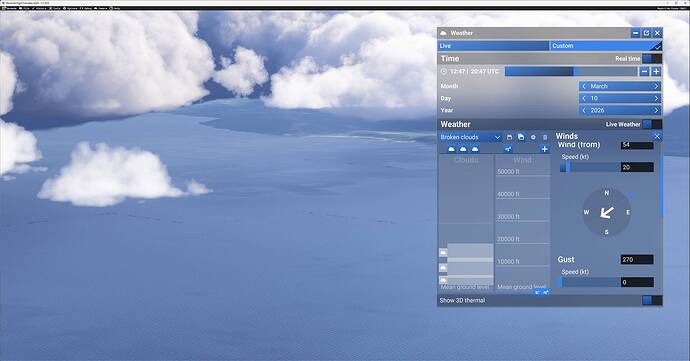Adjust the Gust Speed (kt) slider
690x361 pixels.
(590, 282)
